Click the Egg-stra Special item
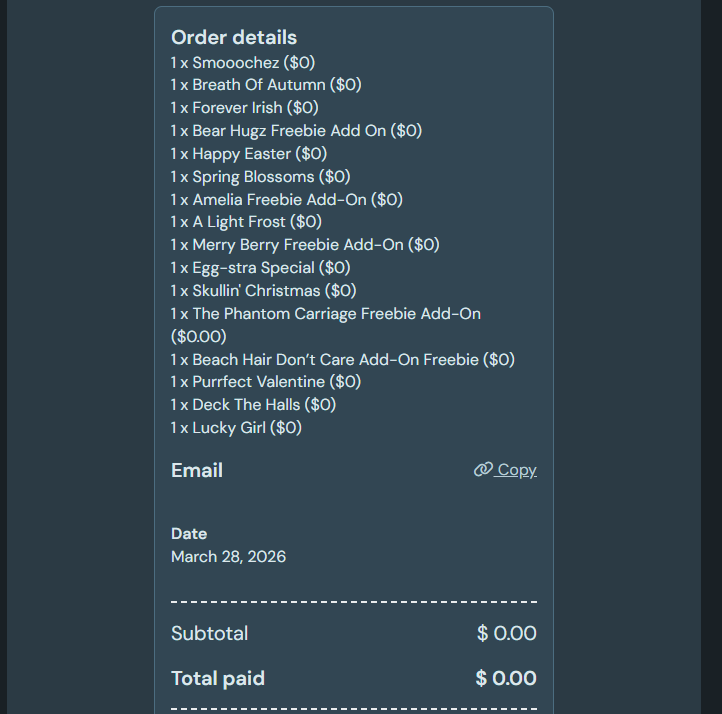 (260, 268)
